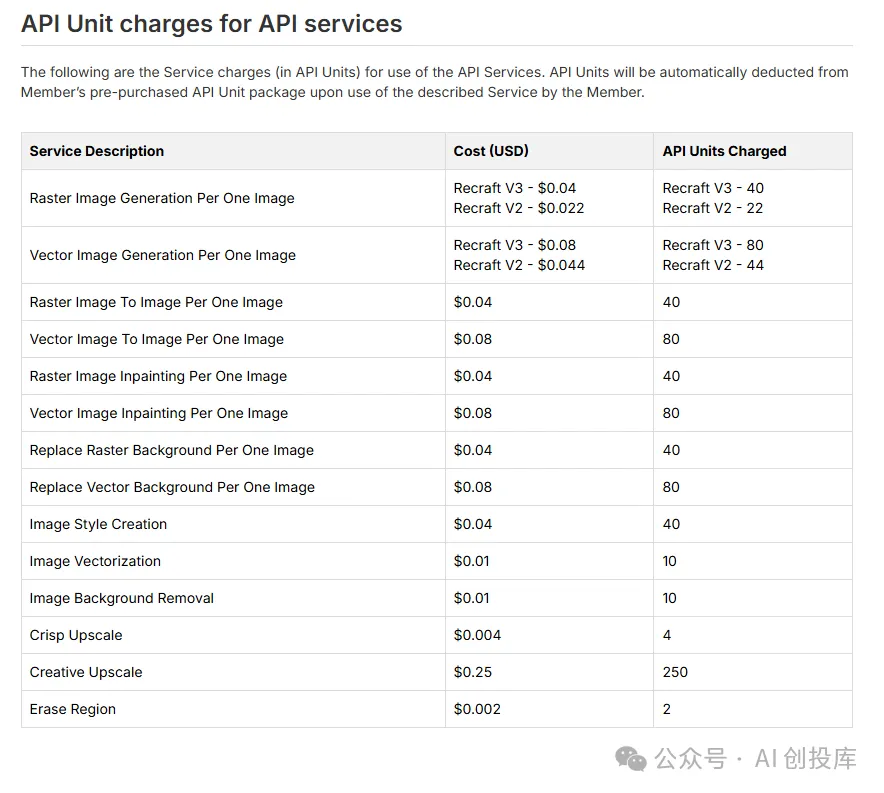Image resolution: width=884 pixels, height=793 pixels.
Task: Click the $0.04 cost for Image Style Creation
Action: pyautogui.click(x=473, y=525)
